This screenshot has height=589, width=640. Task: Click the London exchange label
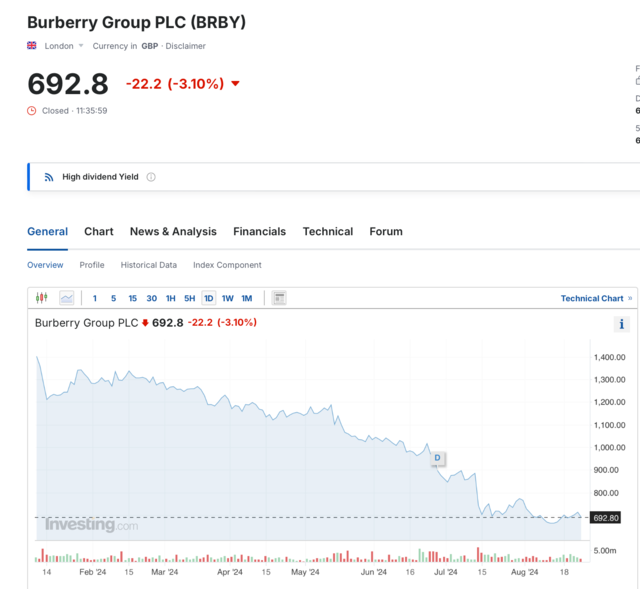[x=59, y=46]
